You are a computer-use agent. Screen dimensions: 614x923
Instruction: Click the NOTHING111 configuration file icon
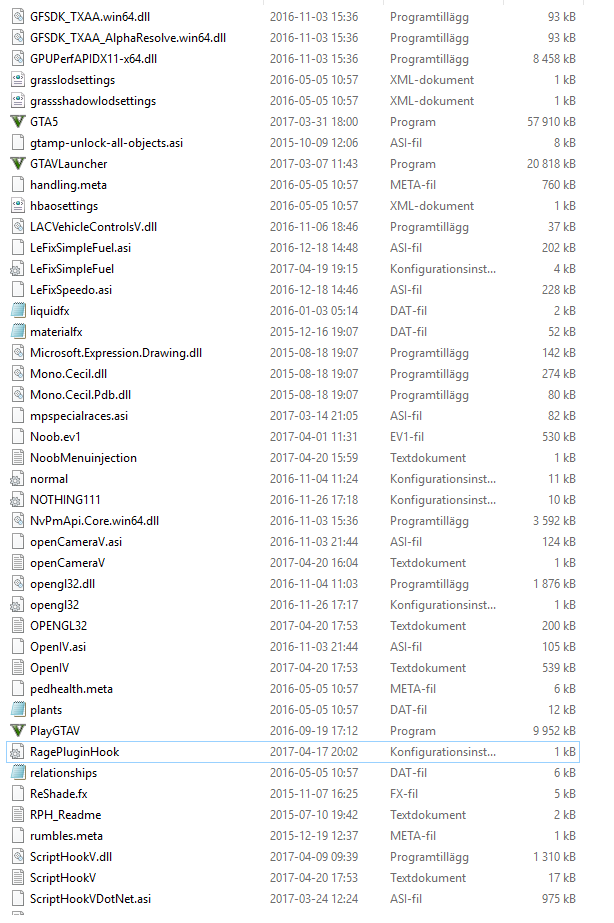click(x=17, y=500)
